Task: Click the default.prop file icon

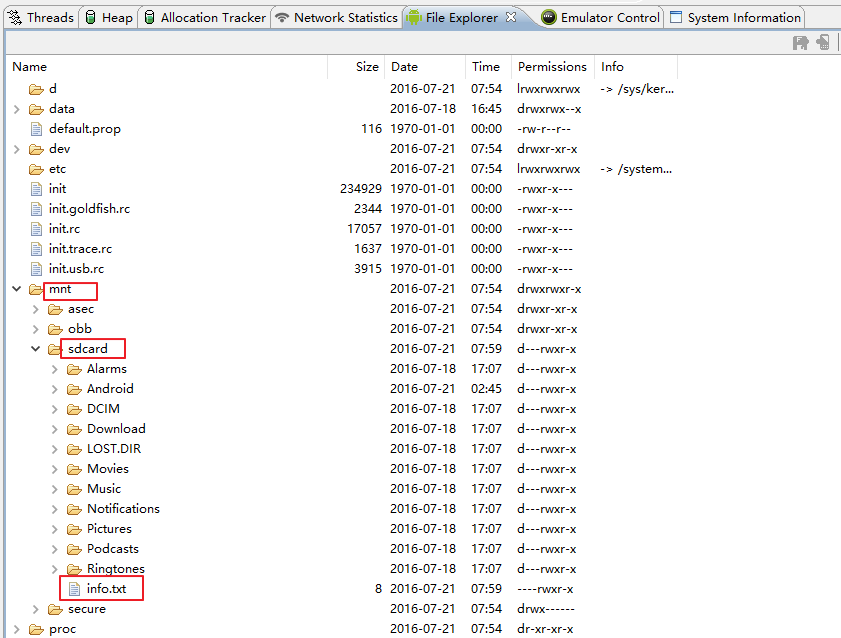Action: (36, 129)
